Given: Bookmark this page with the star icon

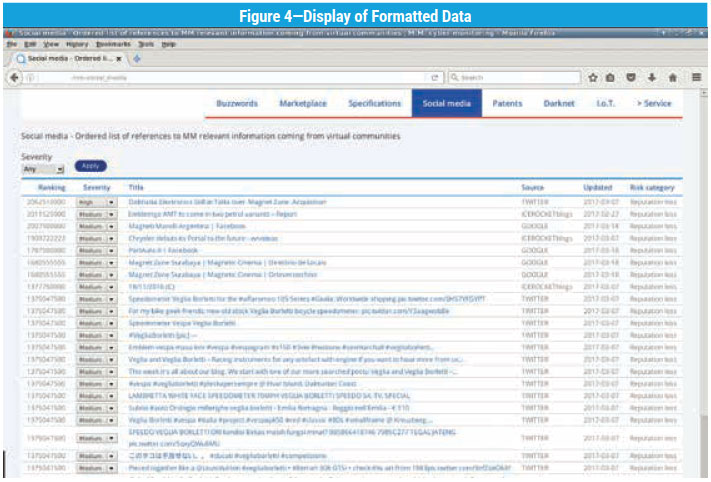Looking at the screenshot, I should [593, 78].
